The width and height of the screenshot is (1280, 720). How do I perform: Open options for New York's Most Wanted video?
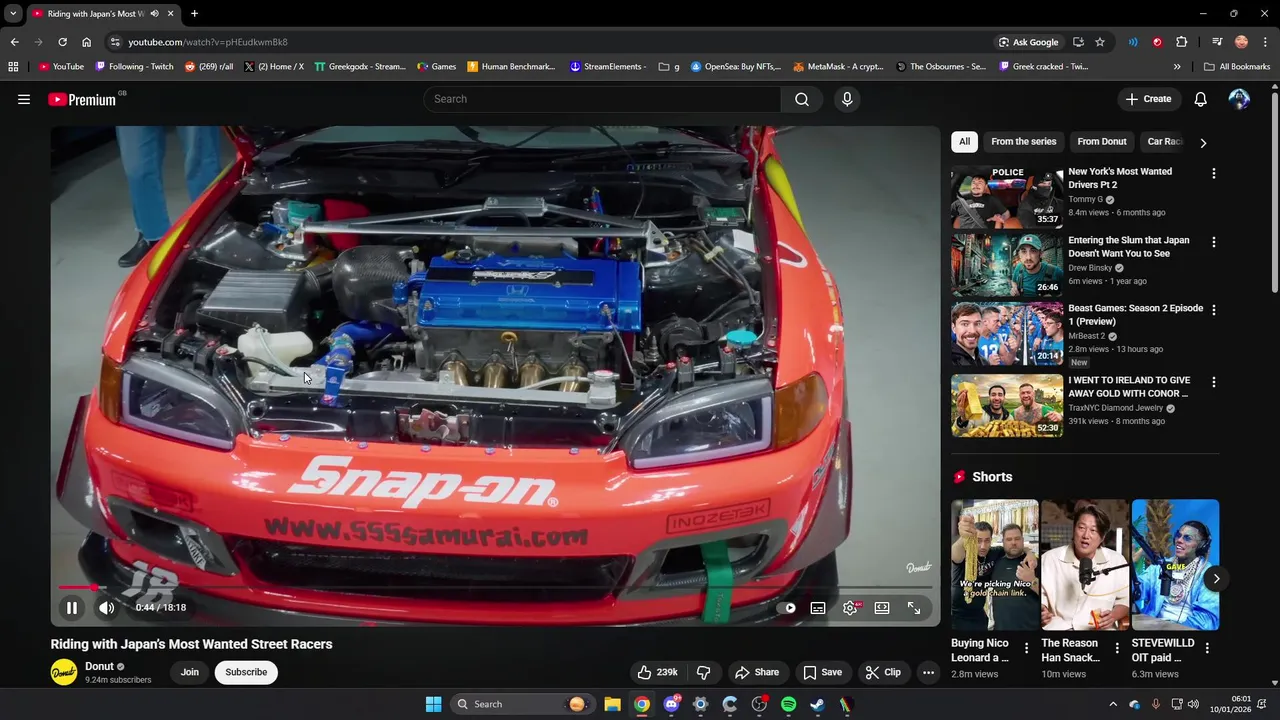[1214, 174]
